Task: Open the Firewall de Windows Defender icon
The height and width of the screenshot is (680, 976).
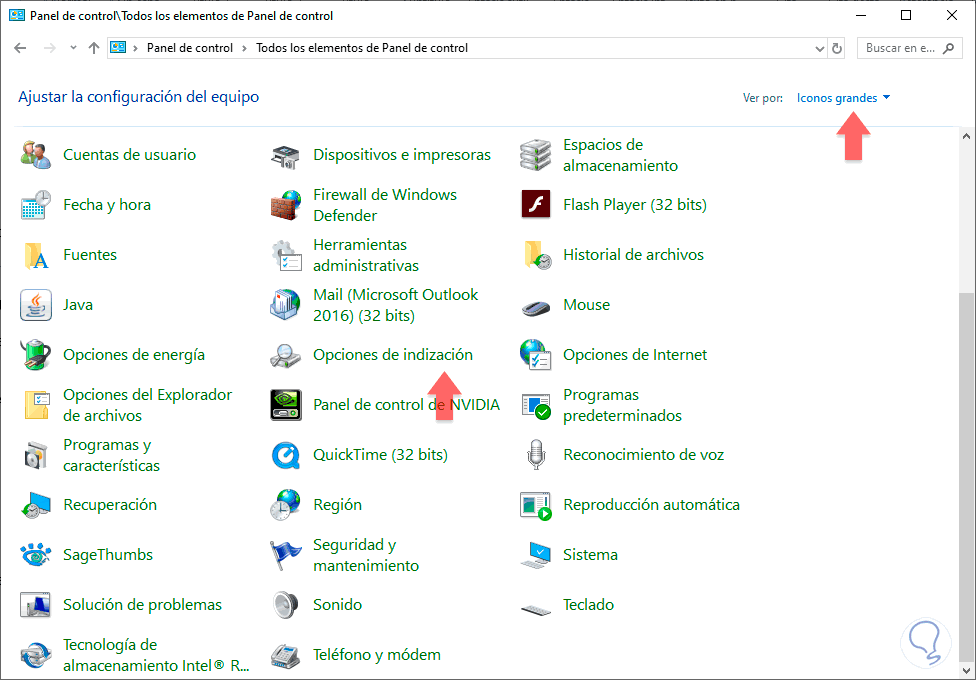Action: coord(286,205)
